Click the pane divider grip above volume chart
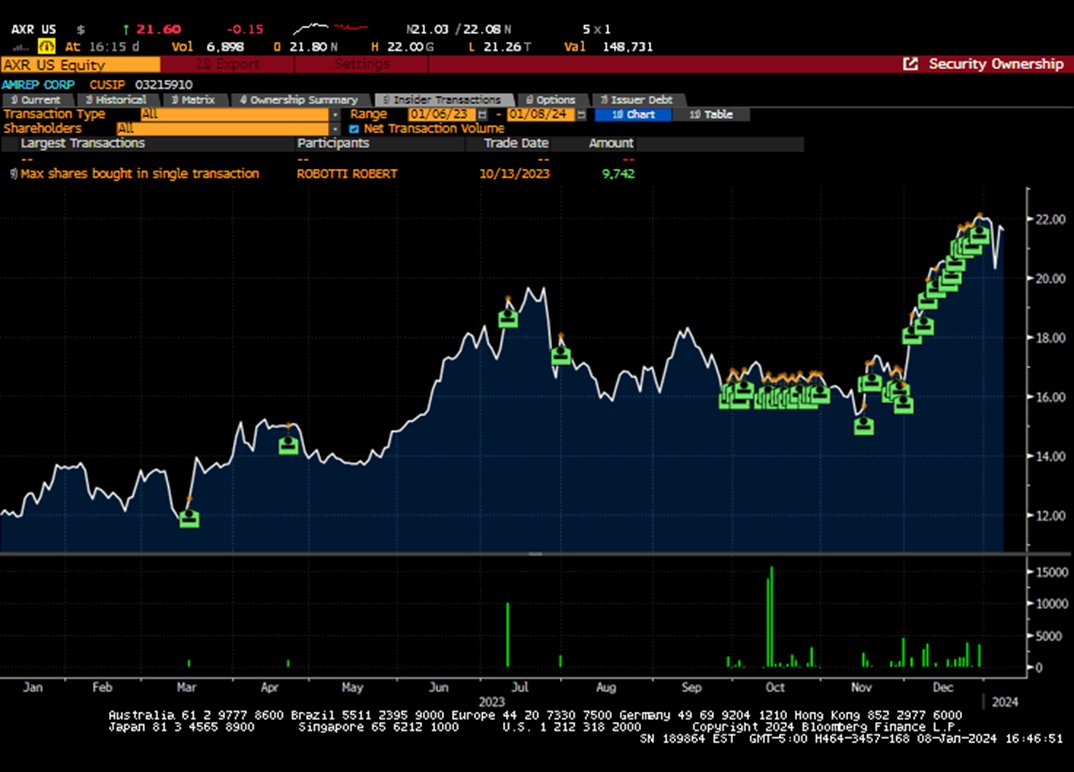The height and width of the screenshot is (772, 1074). [536, 553]
